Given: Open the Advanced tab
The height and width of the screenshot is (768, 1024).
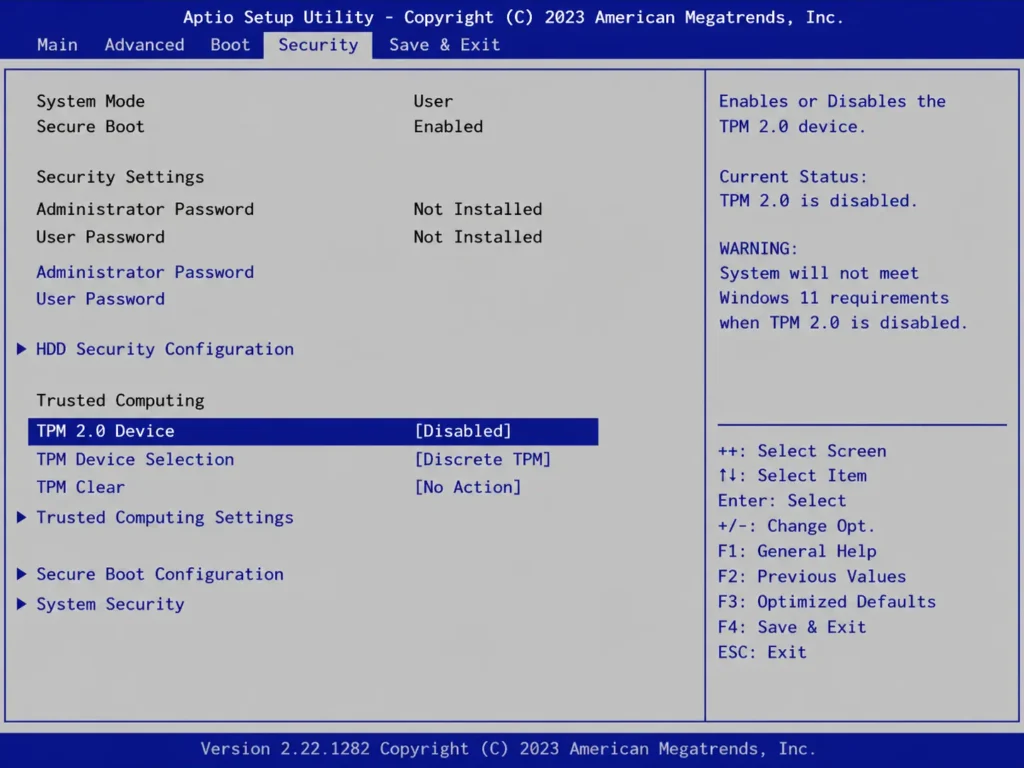Looking at the screenshot, I should pos(144,44).
